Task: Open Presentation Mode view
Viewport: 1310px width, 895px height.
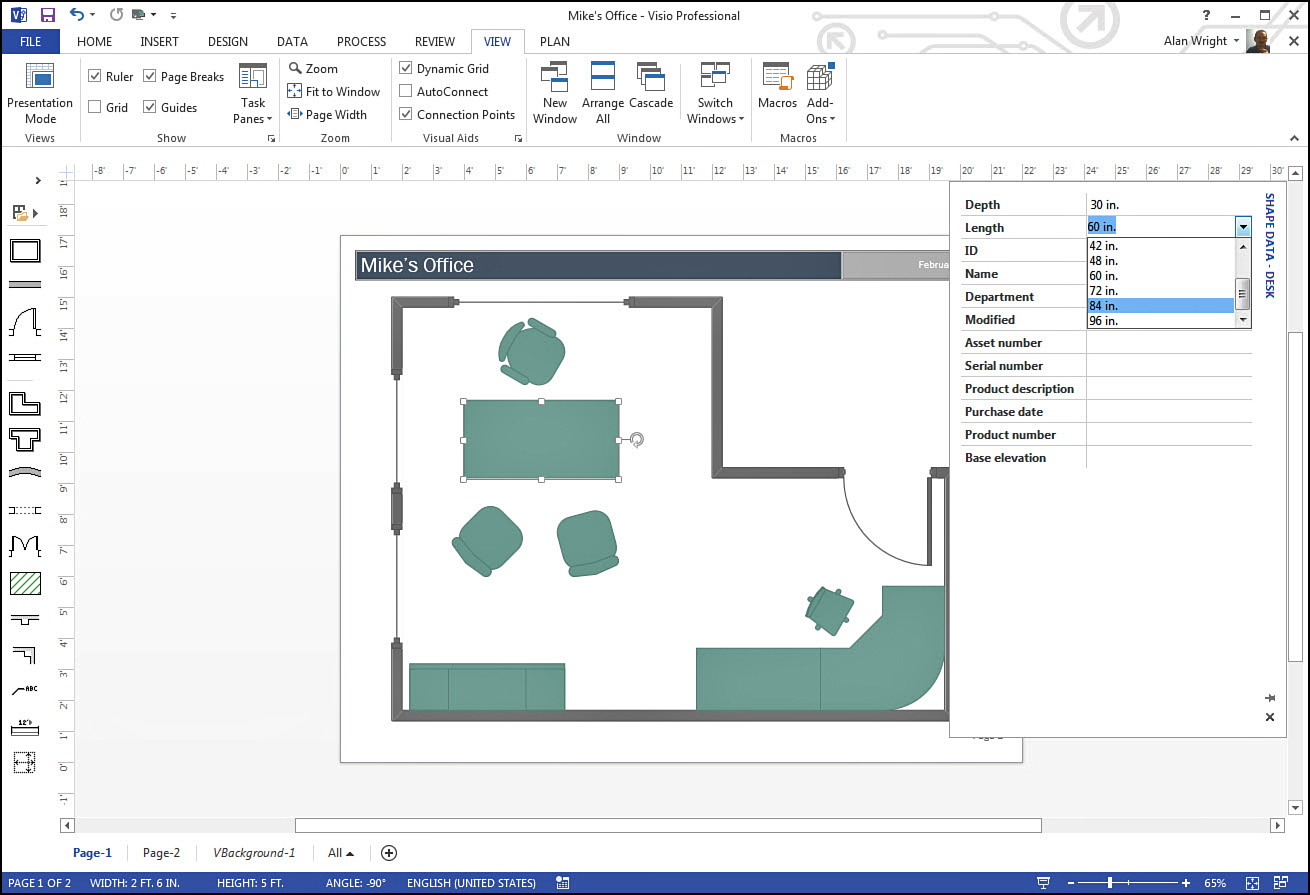Action: [40, 93]
